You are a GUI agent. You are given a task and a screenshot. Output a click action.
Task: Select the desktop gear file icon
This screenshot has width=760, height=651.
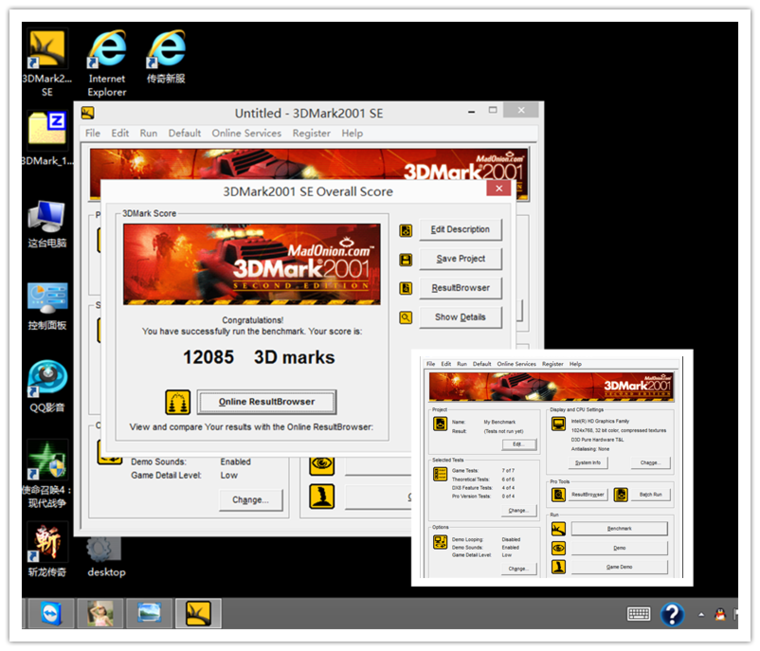(105, 556)
